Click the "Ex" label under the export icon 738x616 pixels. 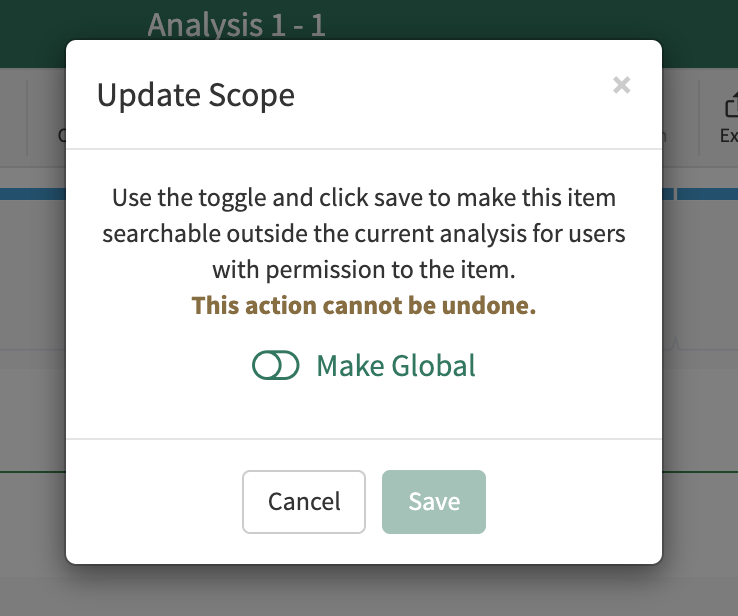(x=728, y=136)
